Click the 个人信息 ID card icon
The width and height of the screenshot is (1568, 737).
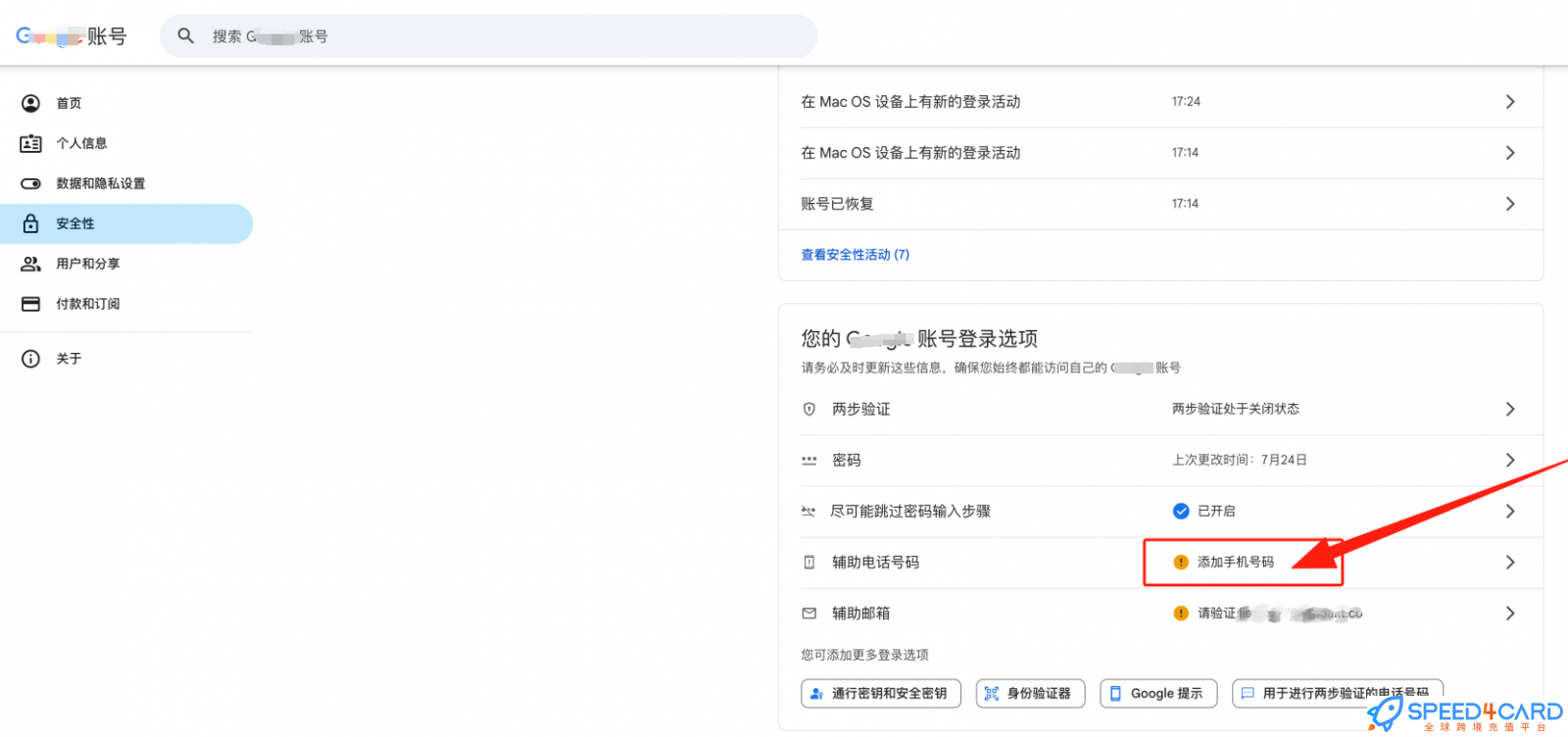tap(31, 143)
